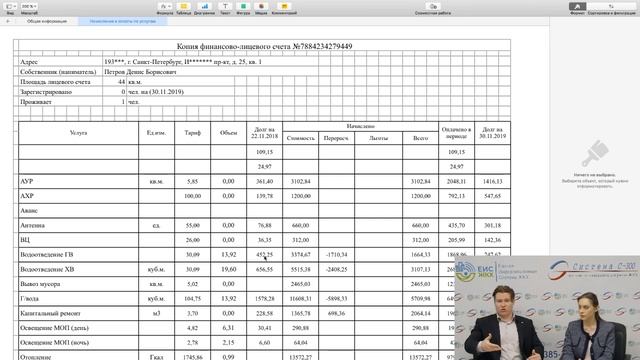Insert a shape with Фигура icon
This screenshot has height=360, width=640.
(x=243, y=7)
